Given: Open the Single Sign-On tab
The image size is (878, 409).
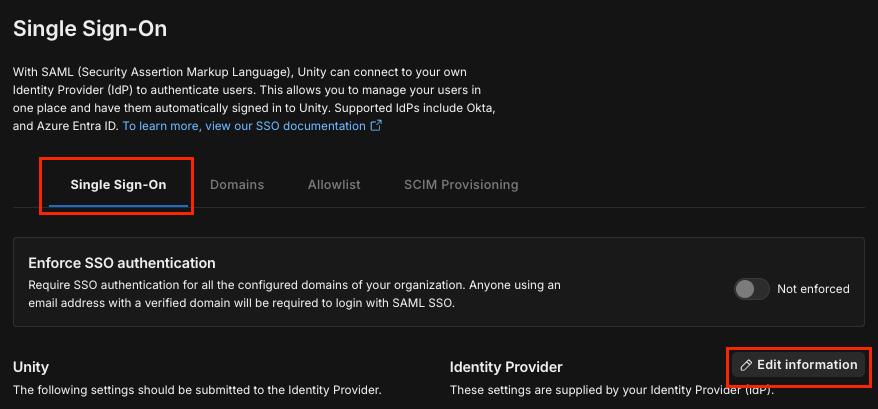Looking at the screenshot, I should [x=118, y=185].
